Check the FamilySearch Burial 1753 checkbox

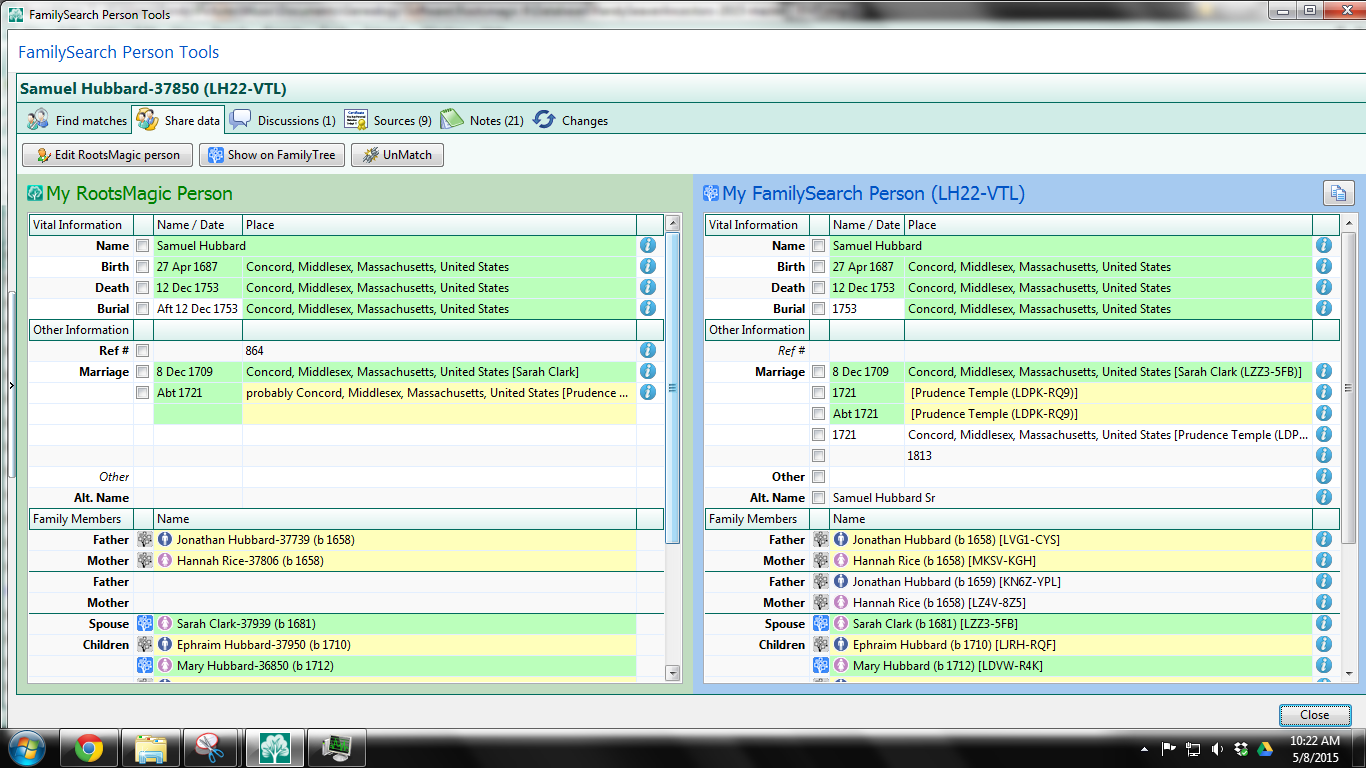pos(819,309)
